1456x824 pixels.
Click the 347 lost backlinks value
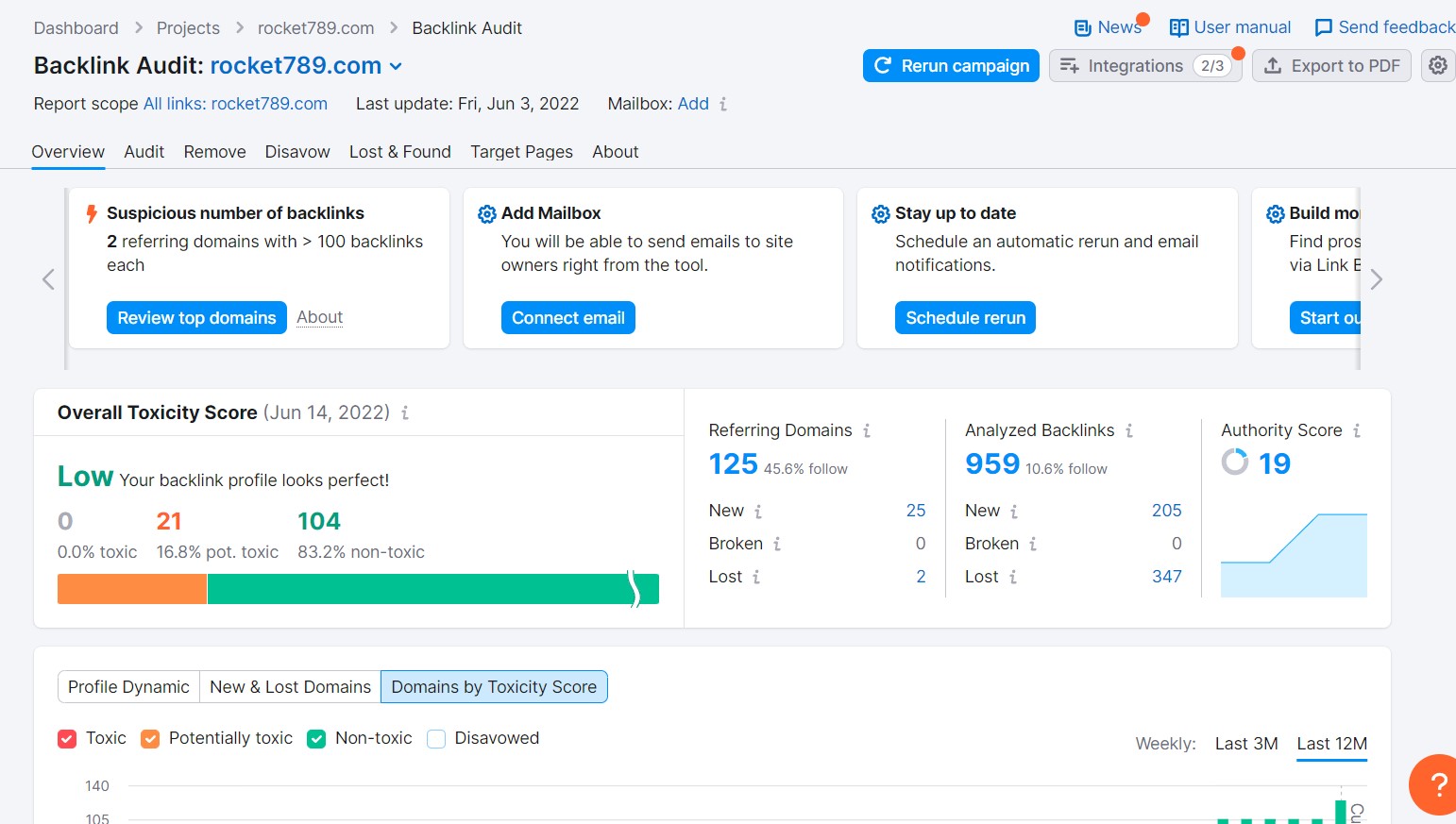pos(1167,577)
